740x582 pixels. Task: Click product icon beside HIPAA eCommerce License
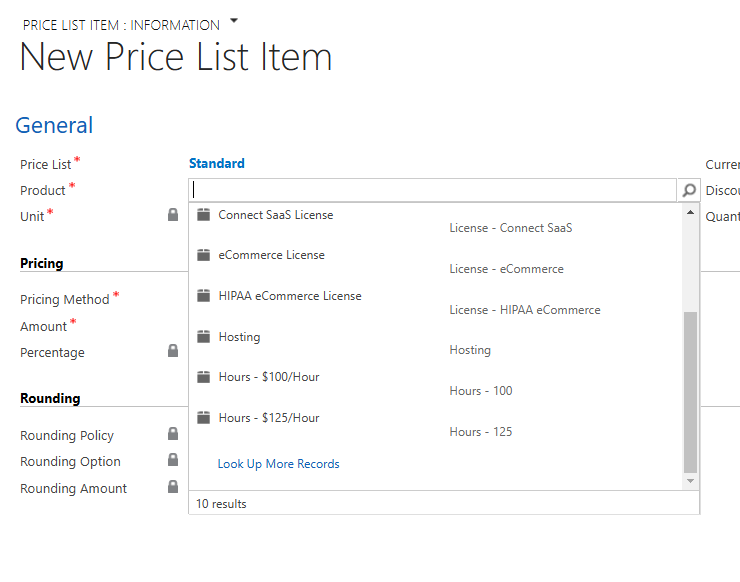203,296
